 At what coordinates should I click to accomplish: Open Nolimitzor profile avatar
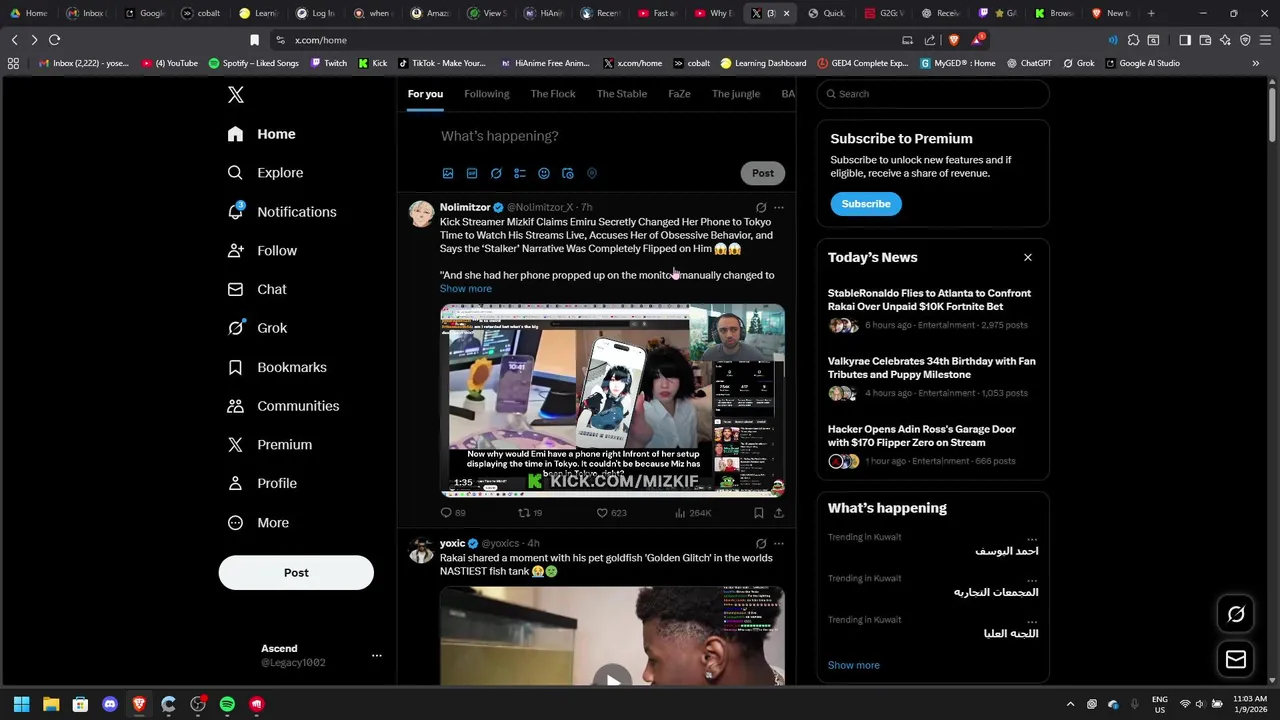(x=421, y=214)
